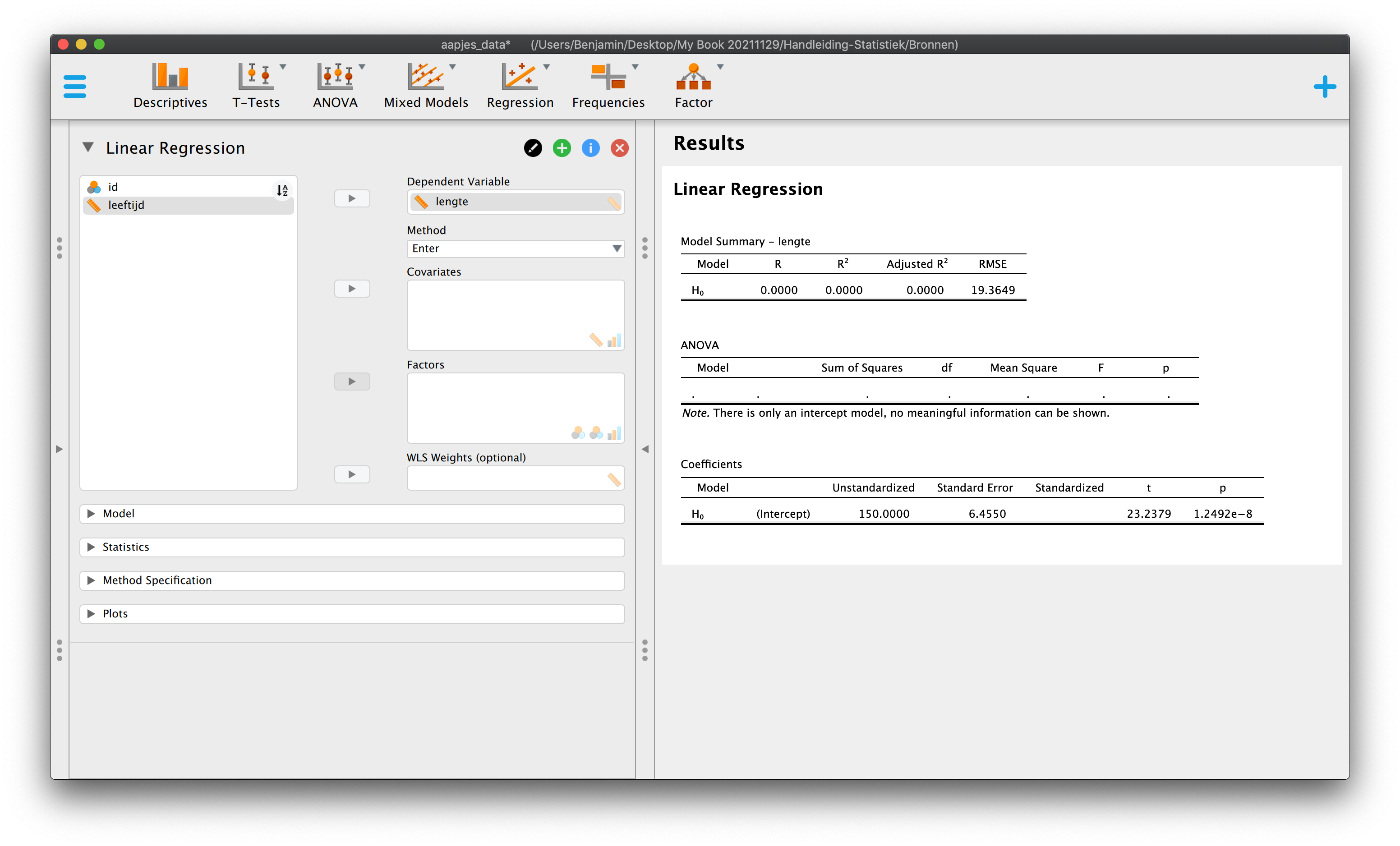Expand the Plots section
The width and height of the screenshot is (1400, 846).
coord(352,614)
